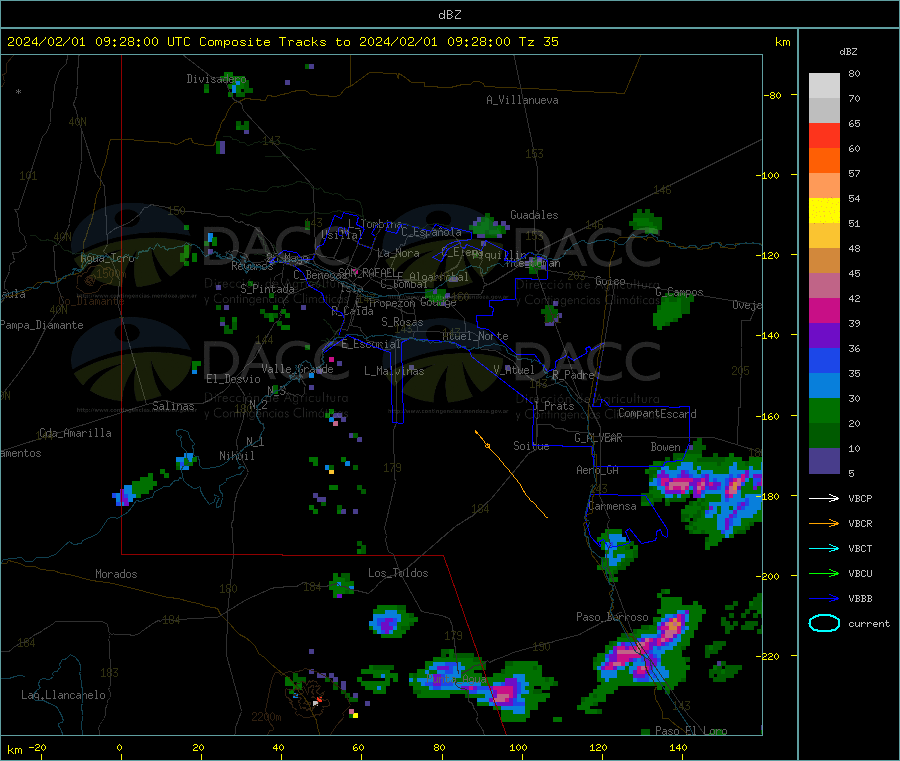Click the 'Valle_Grande' map label
Screen dimensions: 900x761
tap(297, 369)
